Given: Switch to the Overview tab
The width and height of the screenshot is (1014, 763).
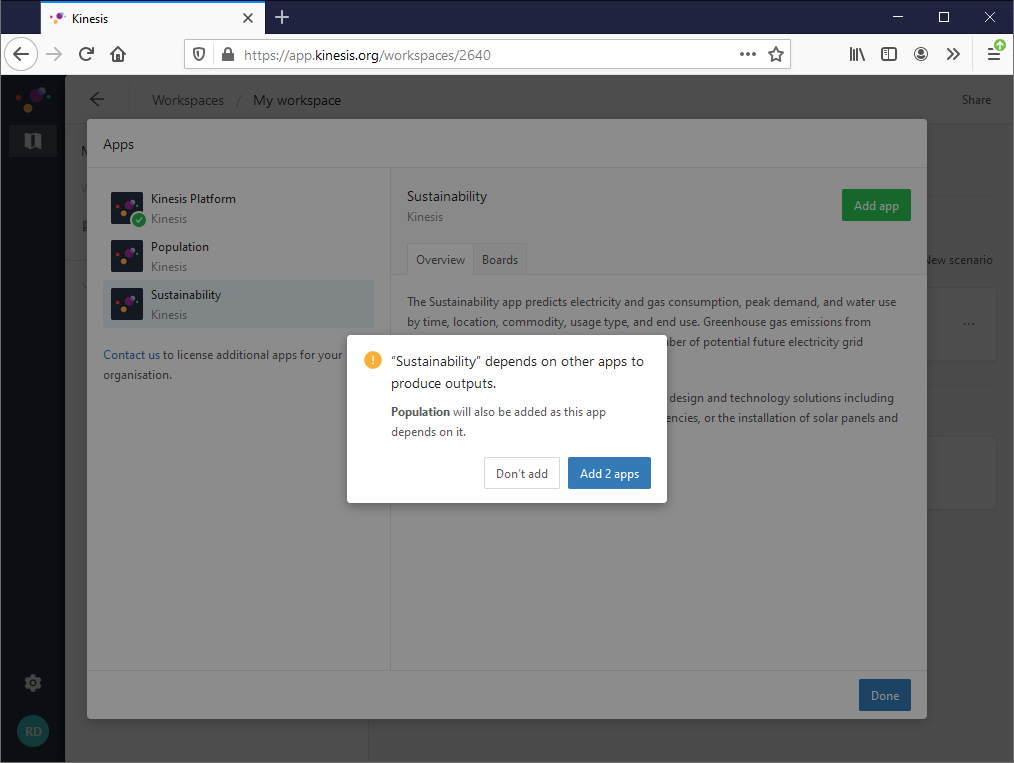Looking at the screenshot, I should 440,259.
